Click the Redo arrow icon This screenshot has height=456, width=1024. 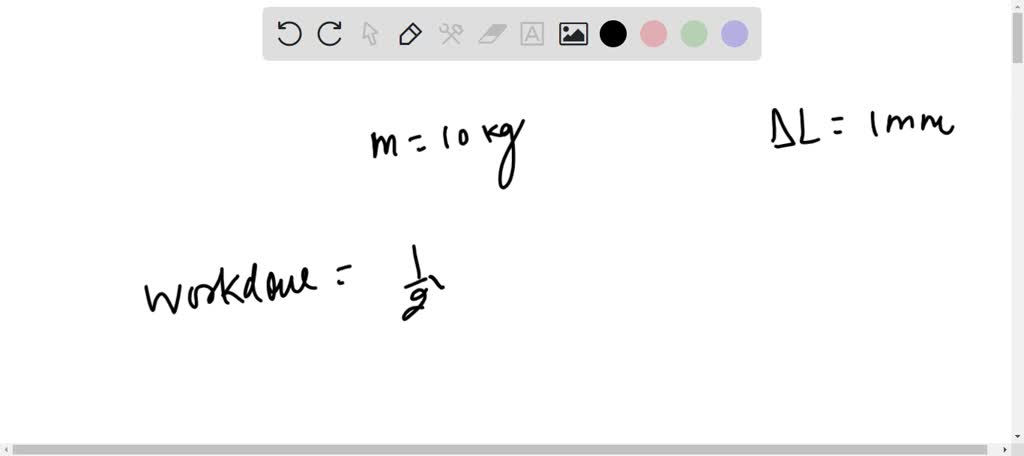coord(330,34)
